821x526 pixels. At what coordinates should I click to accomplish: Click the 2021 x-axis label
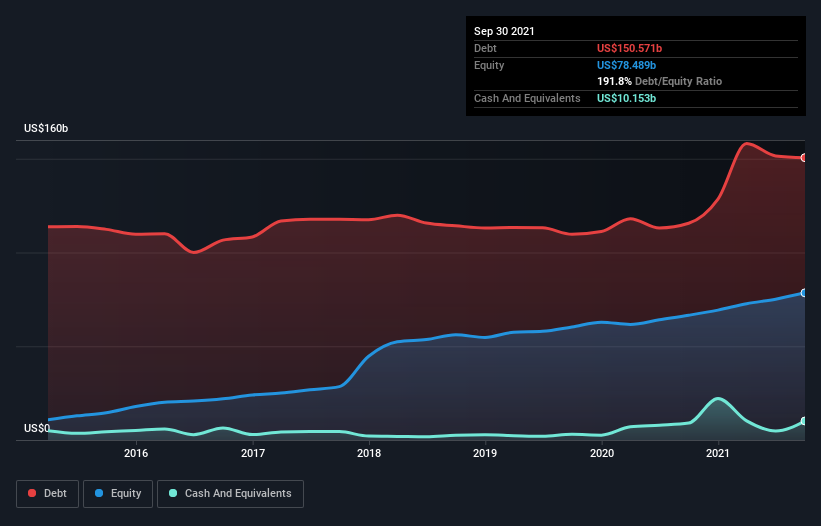point(718,453)
